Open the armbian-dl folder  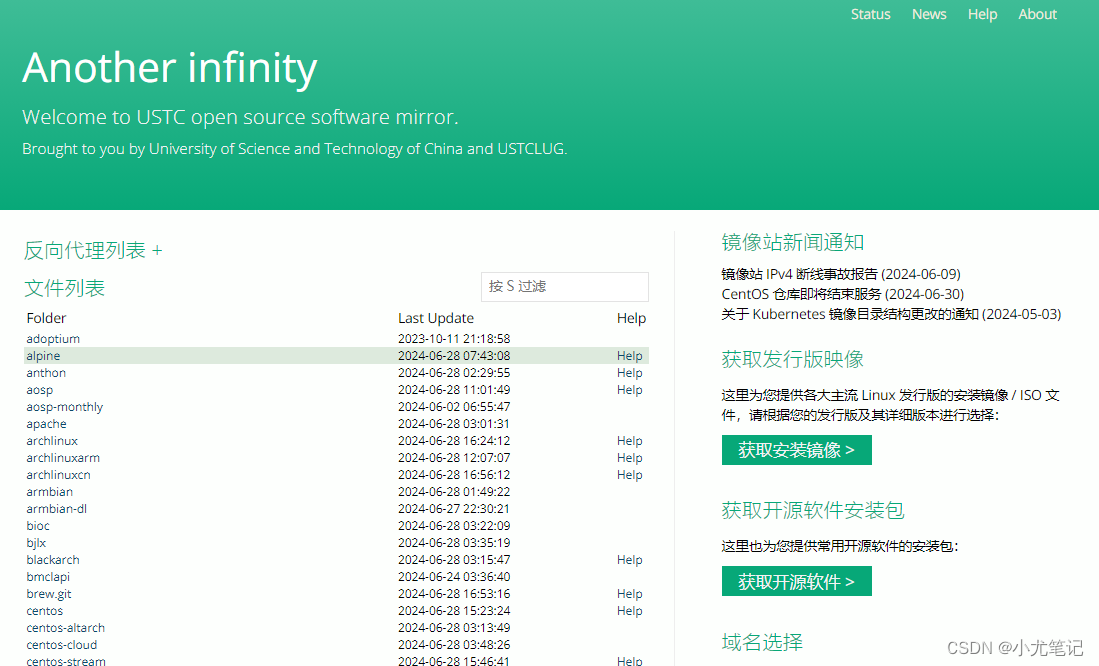(56, 509)
